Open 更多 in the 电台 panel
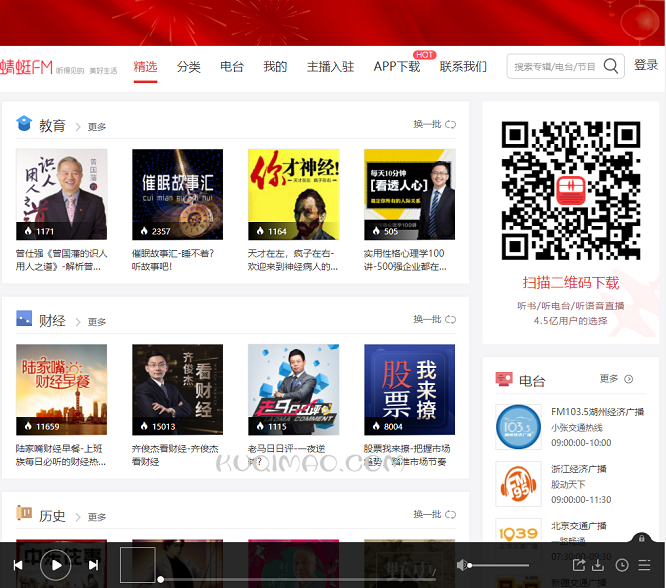The width and height of the screenshot is (666, 588). pyautogui.click(x=609, y=379)
